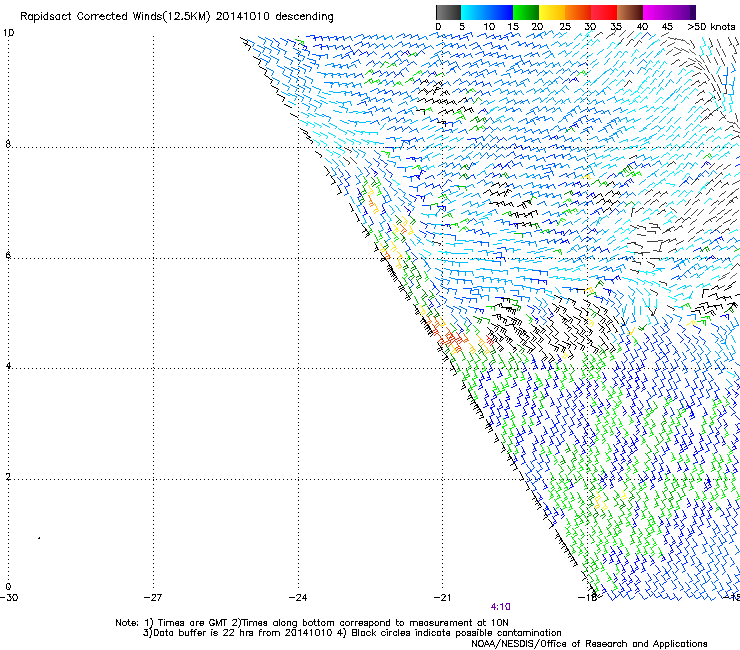Click the '40' label under the color bar

tap(642, 27)
